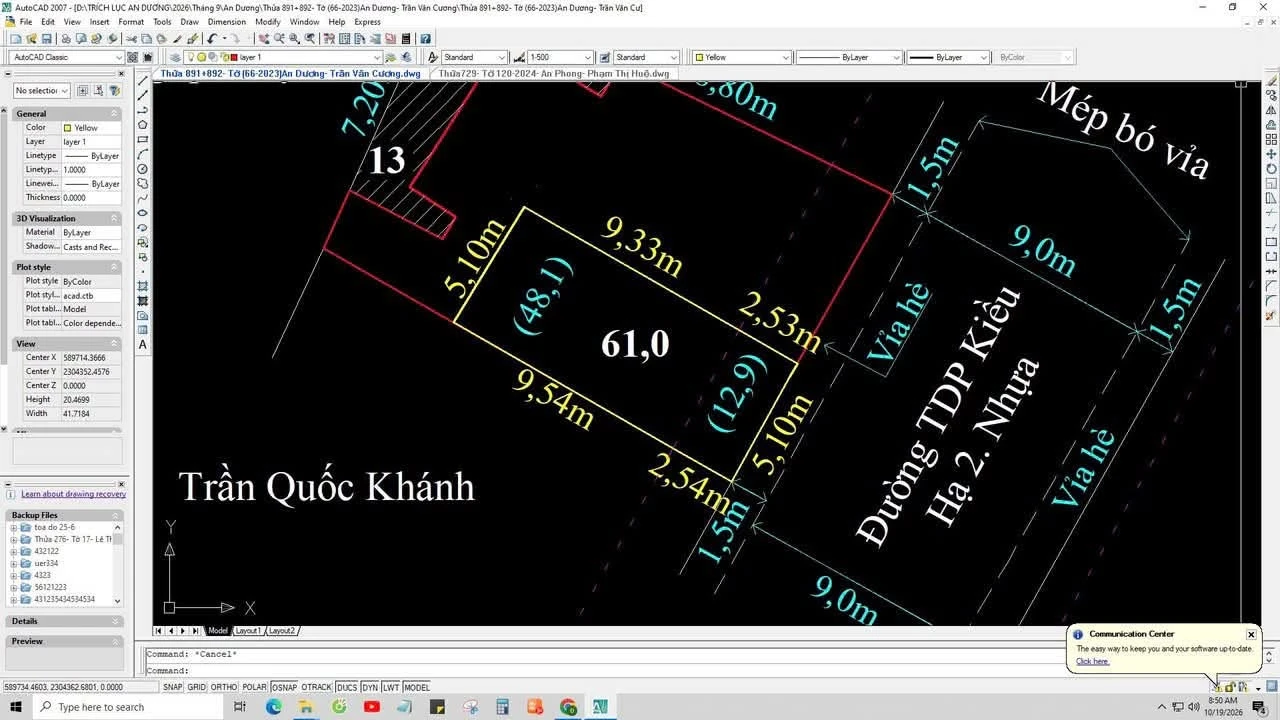
Task: Open the AutoCAD Classic workspace dropdown
Action: click(66, 57)
